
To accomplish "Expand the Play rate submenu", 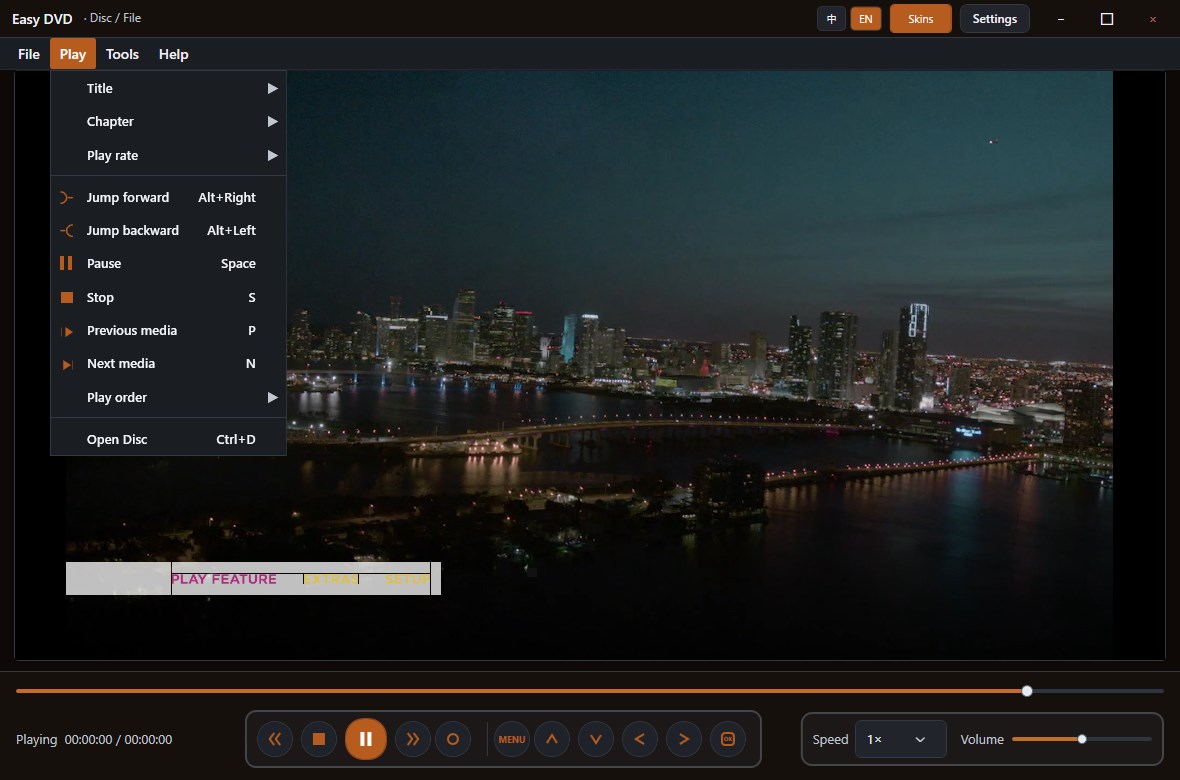I will point(169,155).
